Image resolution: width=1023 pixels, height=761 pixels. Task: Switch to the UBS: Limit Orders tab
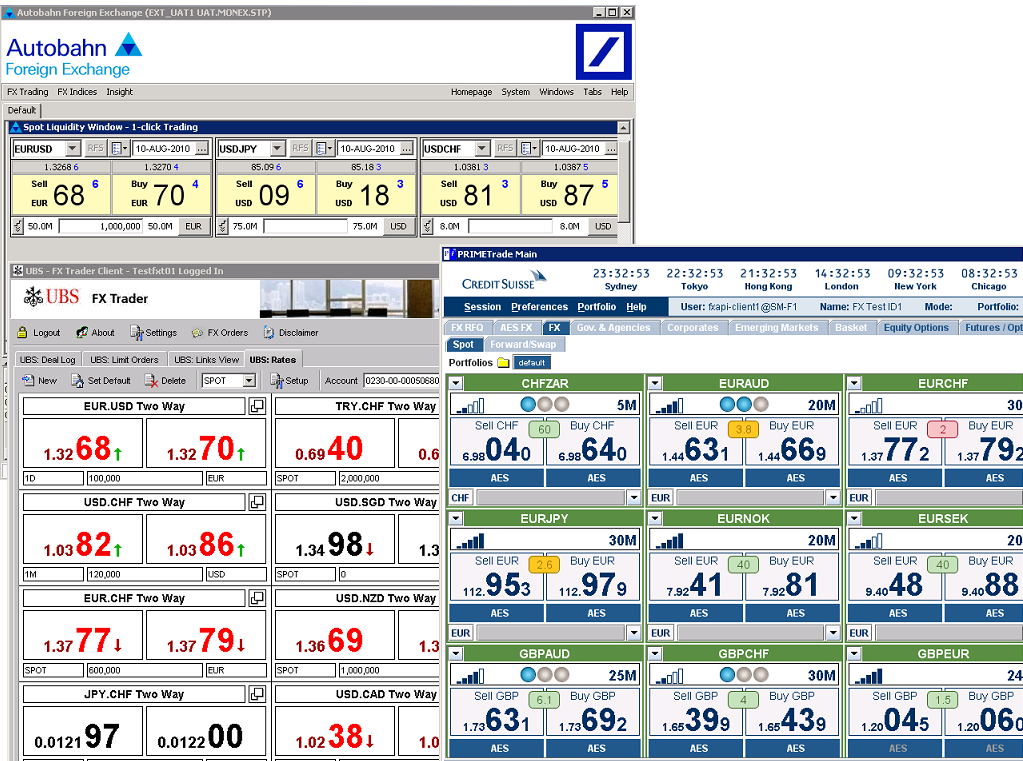pos(124,360)
